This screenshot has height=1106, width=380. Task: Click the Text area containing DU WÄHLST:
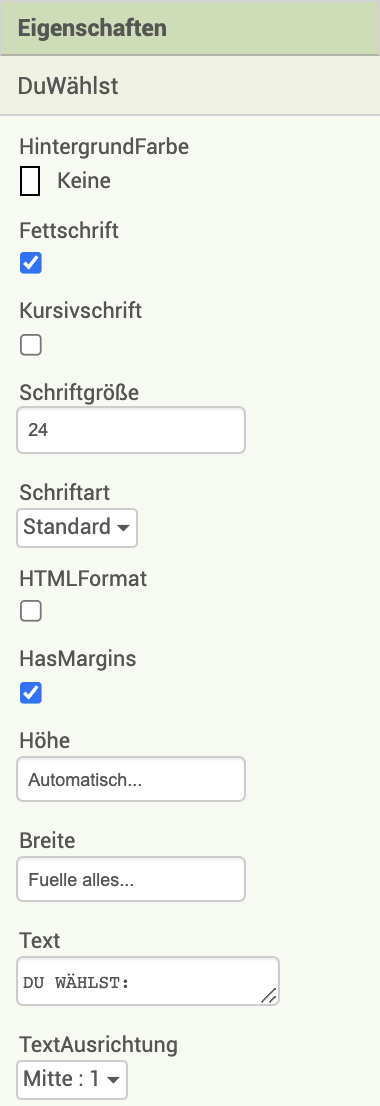click(148, 980)
